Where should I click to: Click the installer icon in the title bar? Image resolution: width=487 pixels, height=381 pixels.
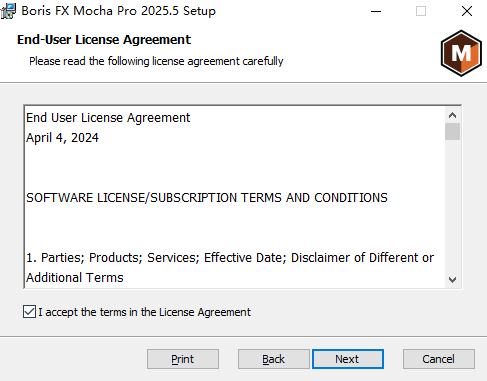(8, 11)
